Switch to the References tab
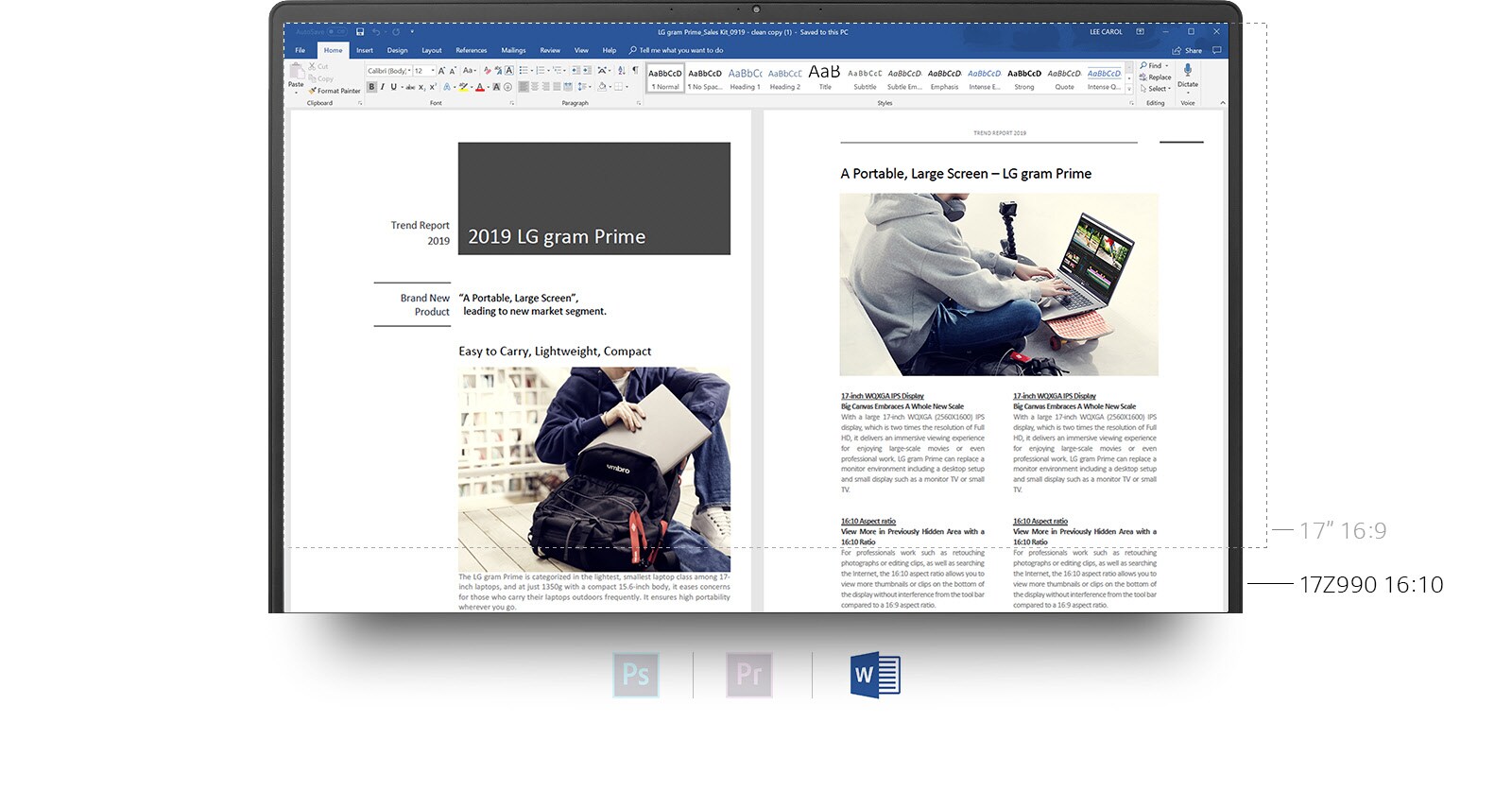 pyautogui.click(x=472, y=50)
